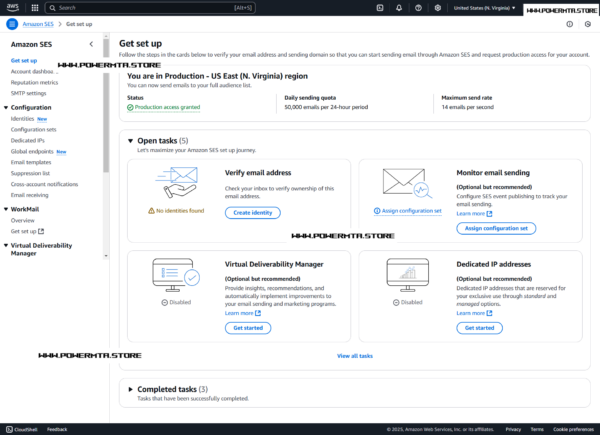Toggle the blue side navigation menu icon
The height and width of the screenshot is (435, 600).
(12, 24)
